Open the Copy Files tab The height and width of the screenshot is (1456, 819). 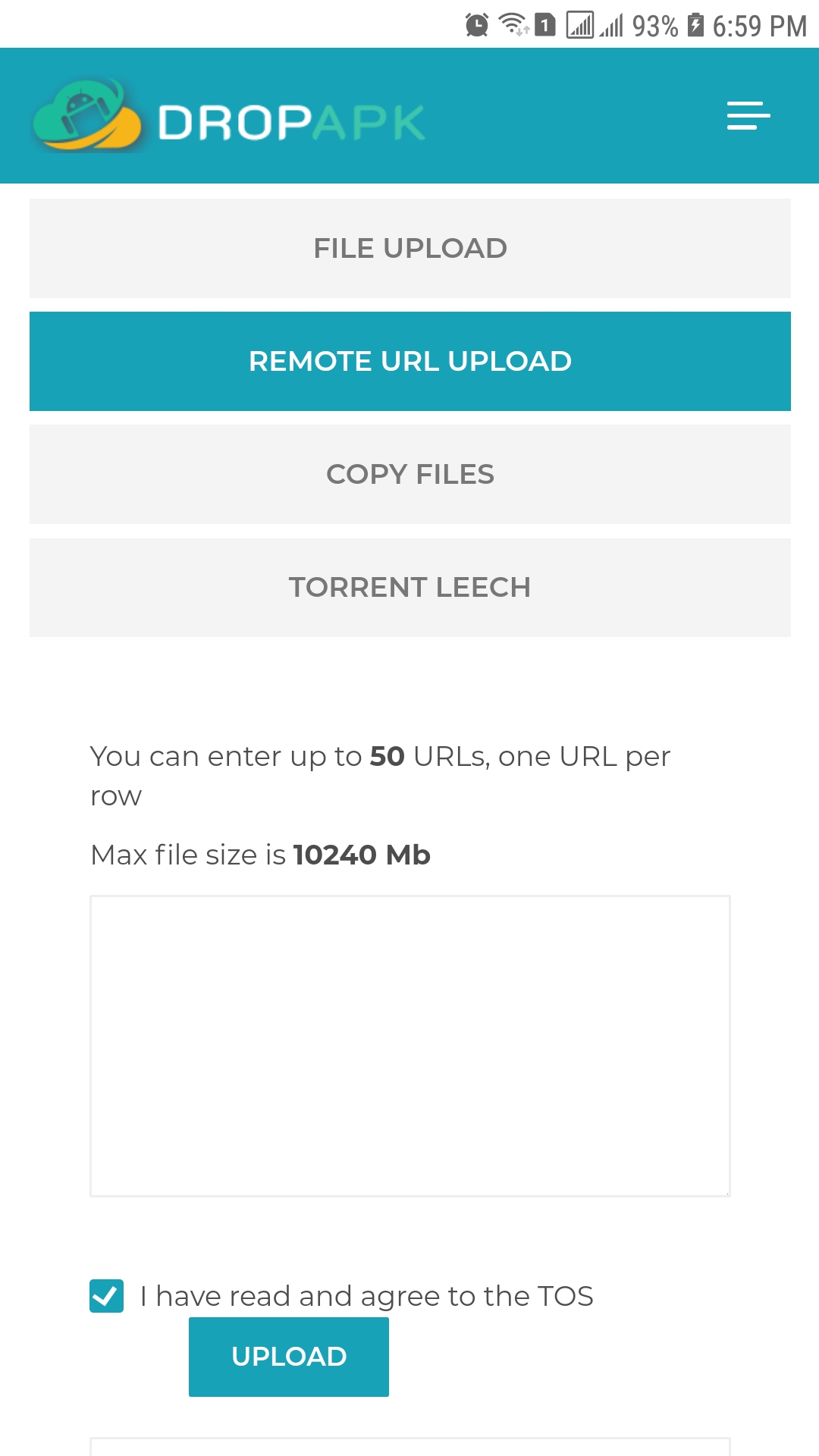click(x=409, y=474)
